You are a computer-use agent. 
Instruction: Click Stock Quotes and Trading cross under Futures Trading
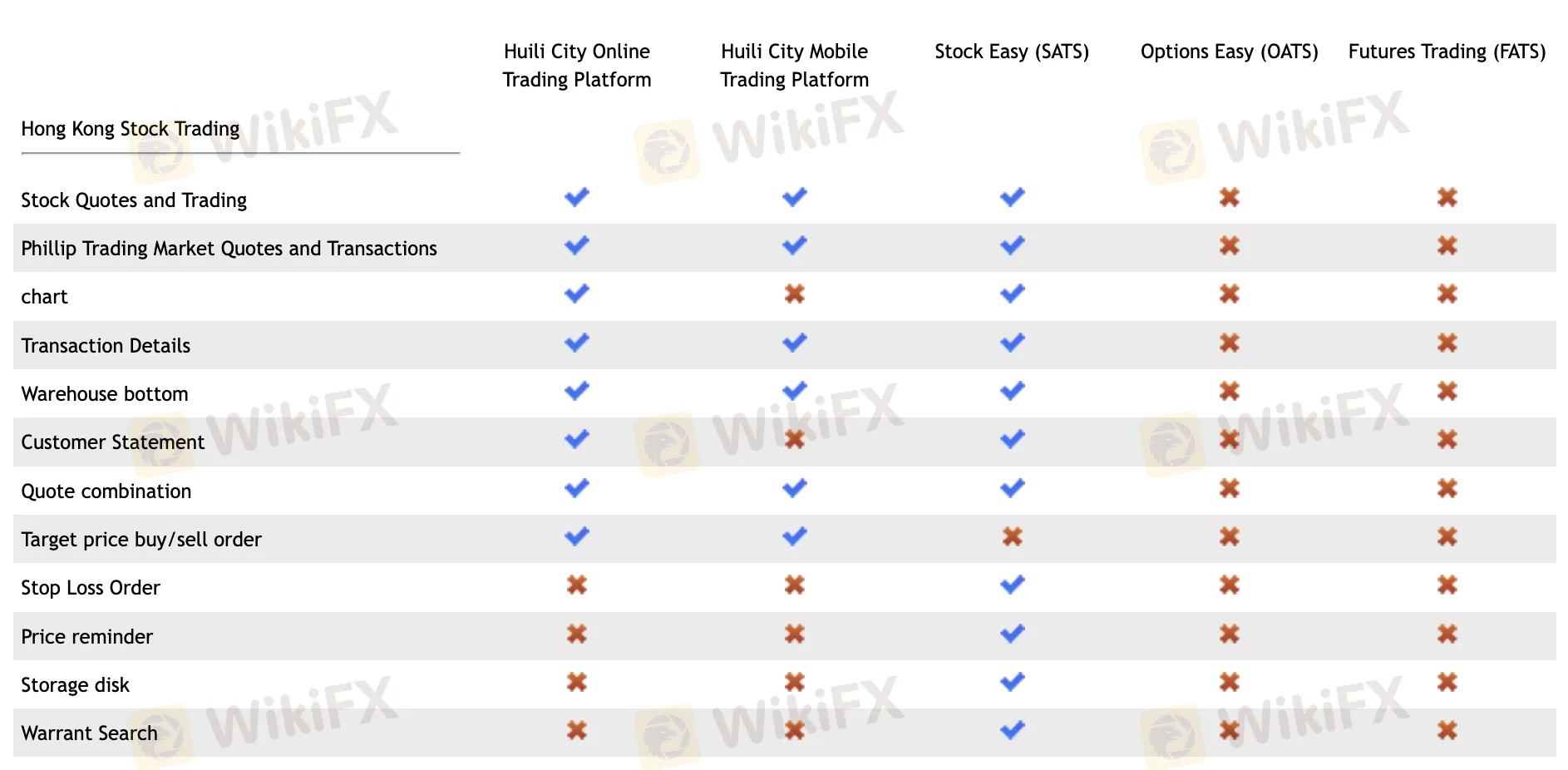coord(1447,198)
